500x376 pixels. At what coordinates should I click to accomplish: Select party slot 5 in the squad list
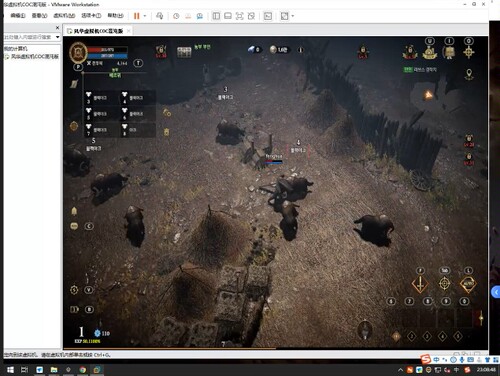point(101,114)
